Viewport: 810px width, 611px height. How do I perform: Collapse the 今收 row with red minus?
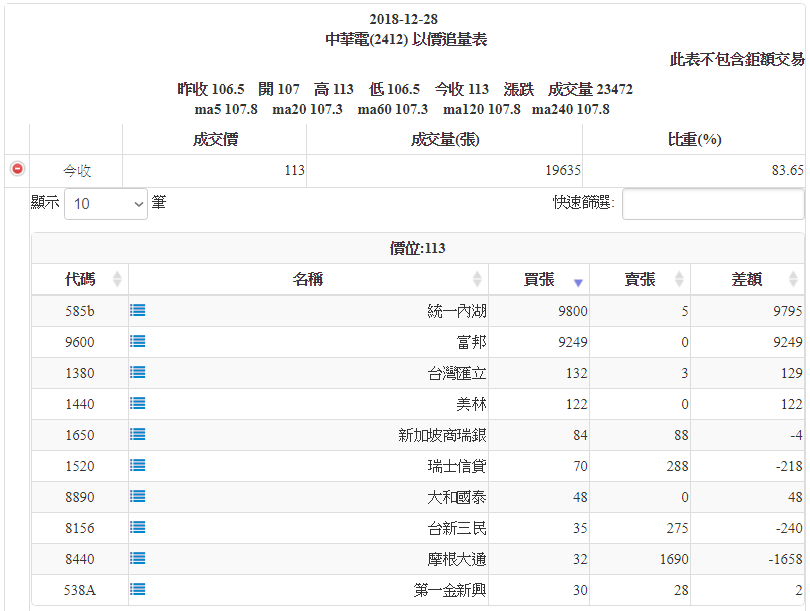17,170
